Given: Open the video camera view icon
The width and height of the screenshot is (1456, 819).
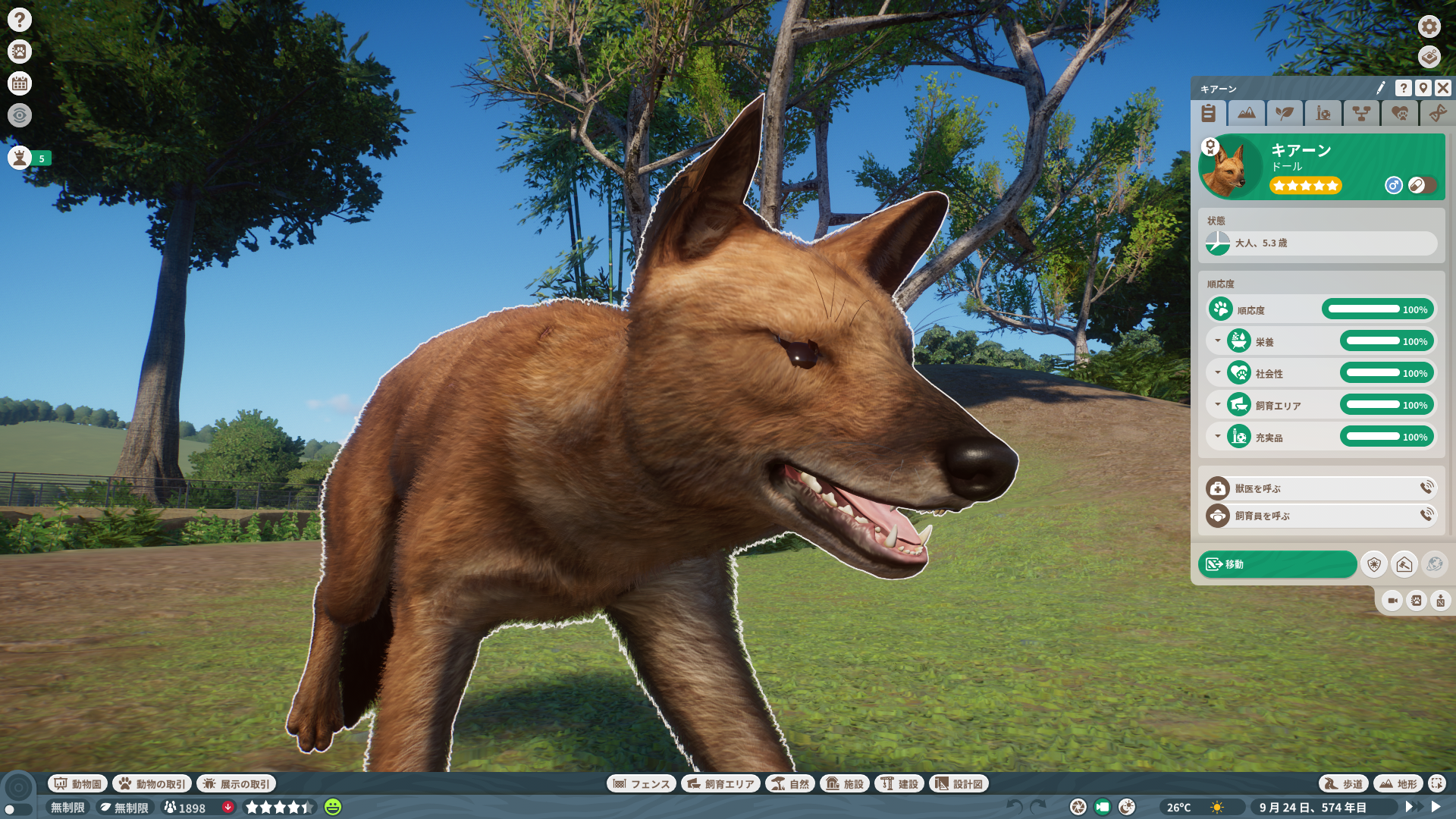Looking at the screenshot, I should click(x=1392, y=601).
